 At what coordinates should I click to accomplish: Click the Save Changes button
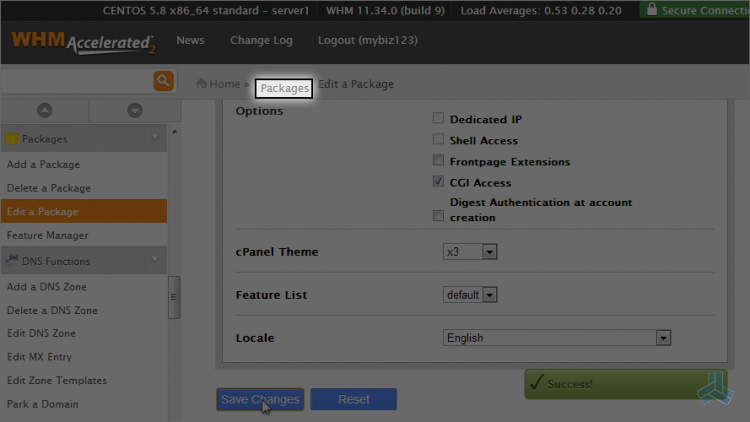(x=260, y=399)
